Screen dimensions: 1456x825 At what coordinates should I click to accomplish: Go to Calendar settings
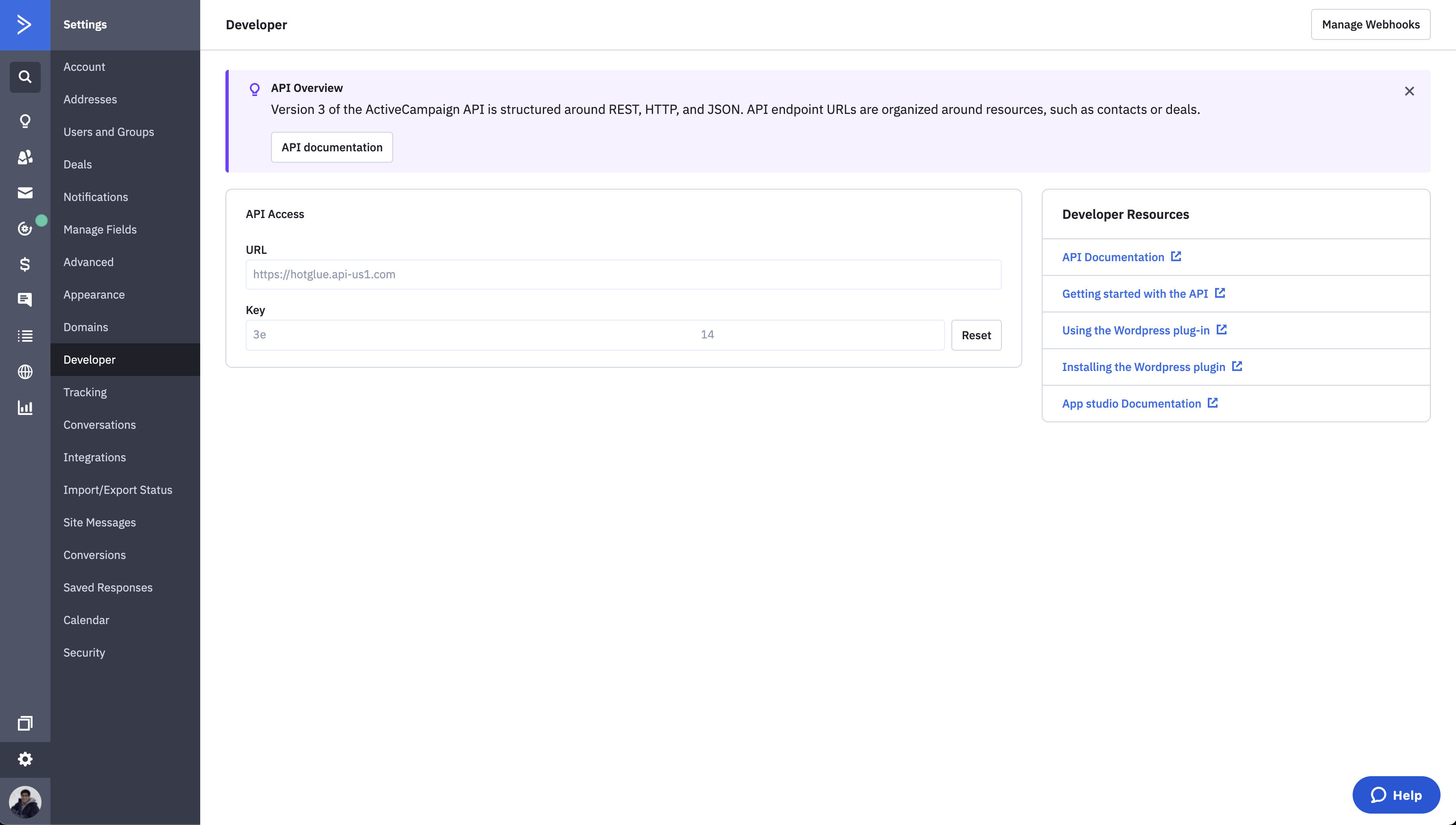(125, 620)
